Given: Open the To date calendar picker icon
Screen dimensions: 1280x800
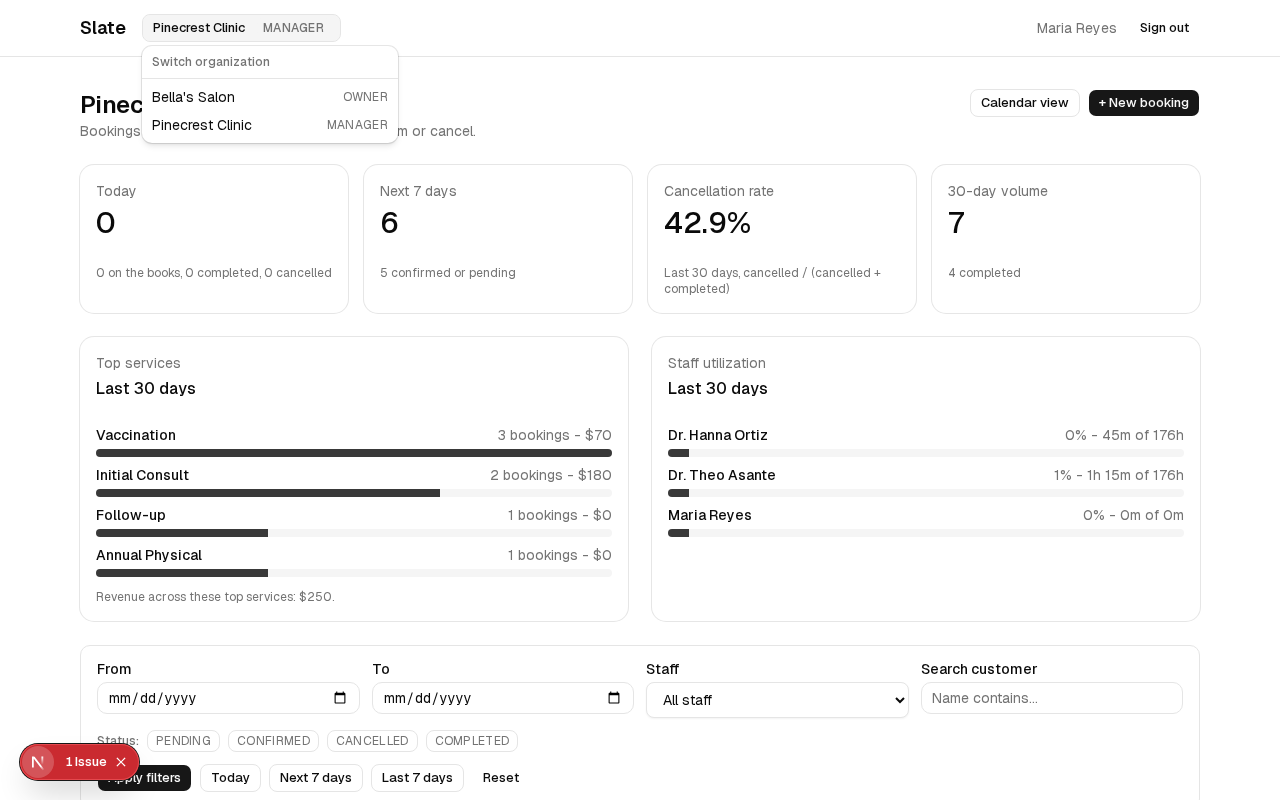Looking at the screenshot, I should (614, 698).
